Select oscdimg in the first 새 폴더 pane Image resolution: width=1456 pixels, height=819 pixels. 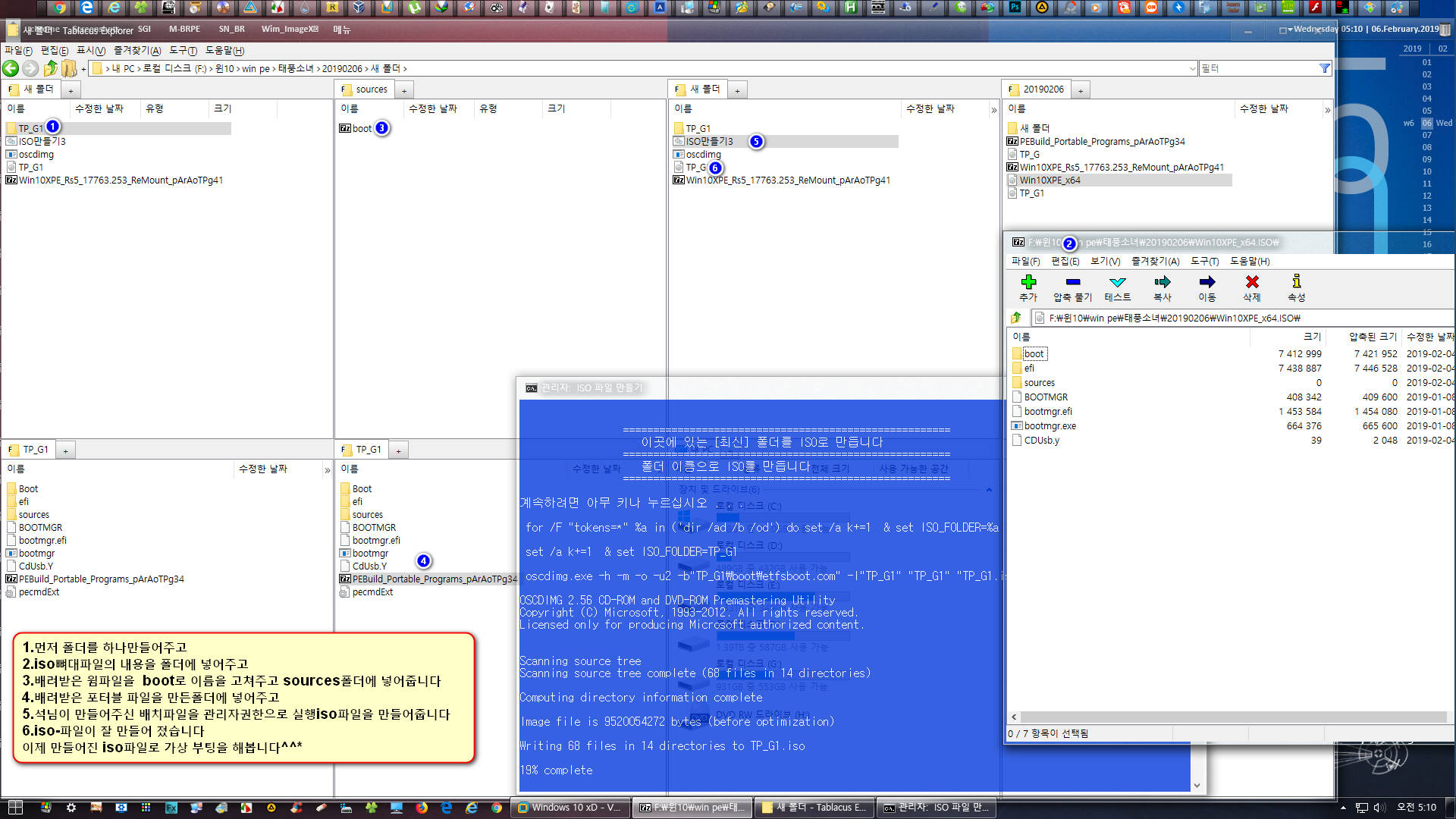36,155
